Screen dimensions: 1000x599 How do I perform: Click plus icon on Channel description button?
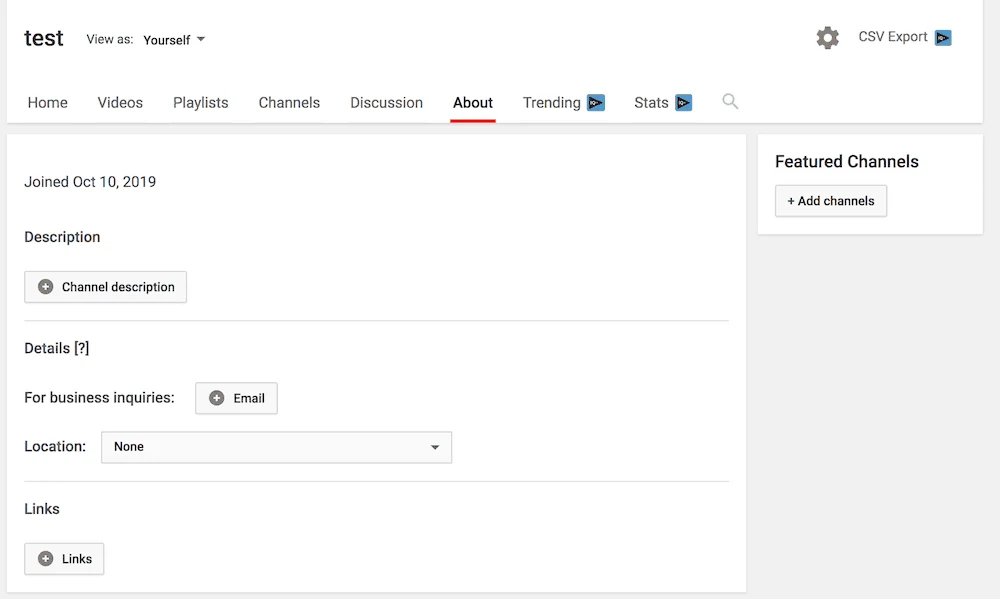[45, 287]
